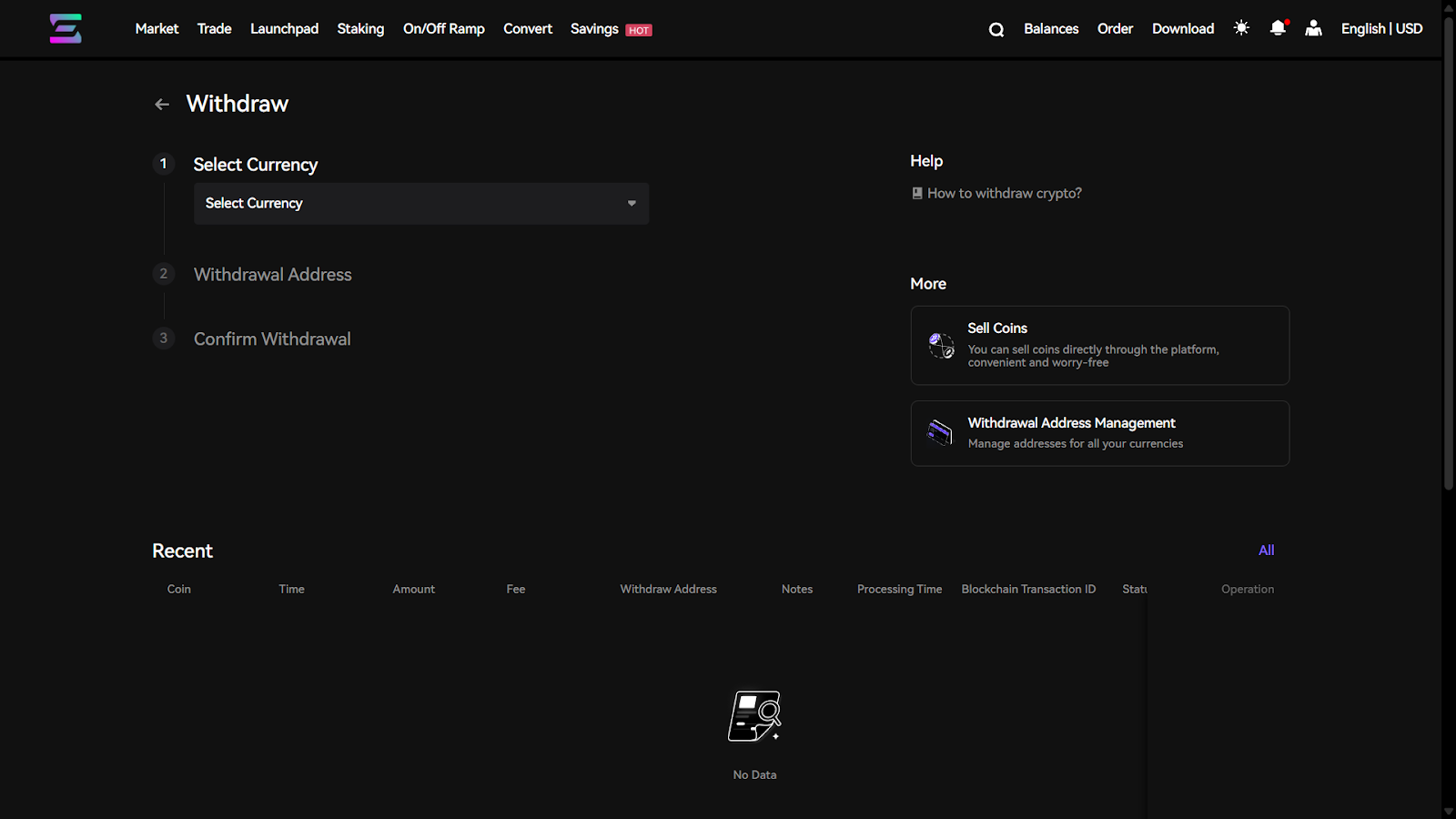The height and width of the screenshot is (819, 1456).
Task: View All recent withdrawals
Action: [x=1266, y=551]
